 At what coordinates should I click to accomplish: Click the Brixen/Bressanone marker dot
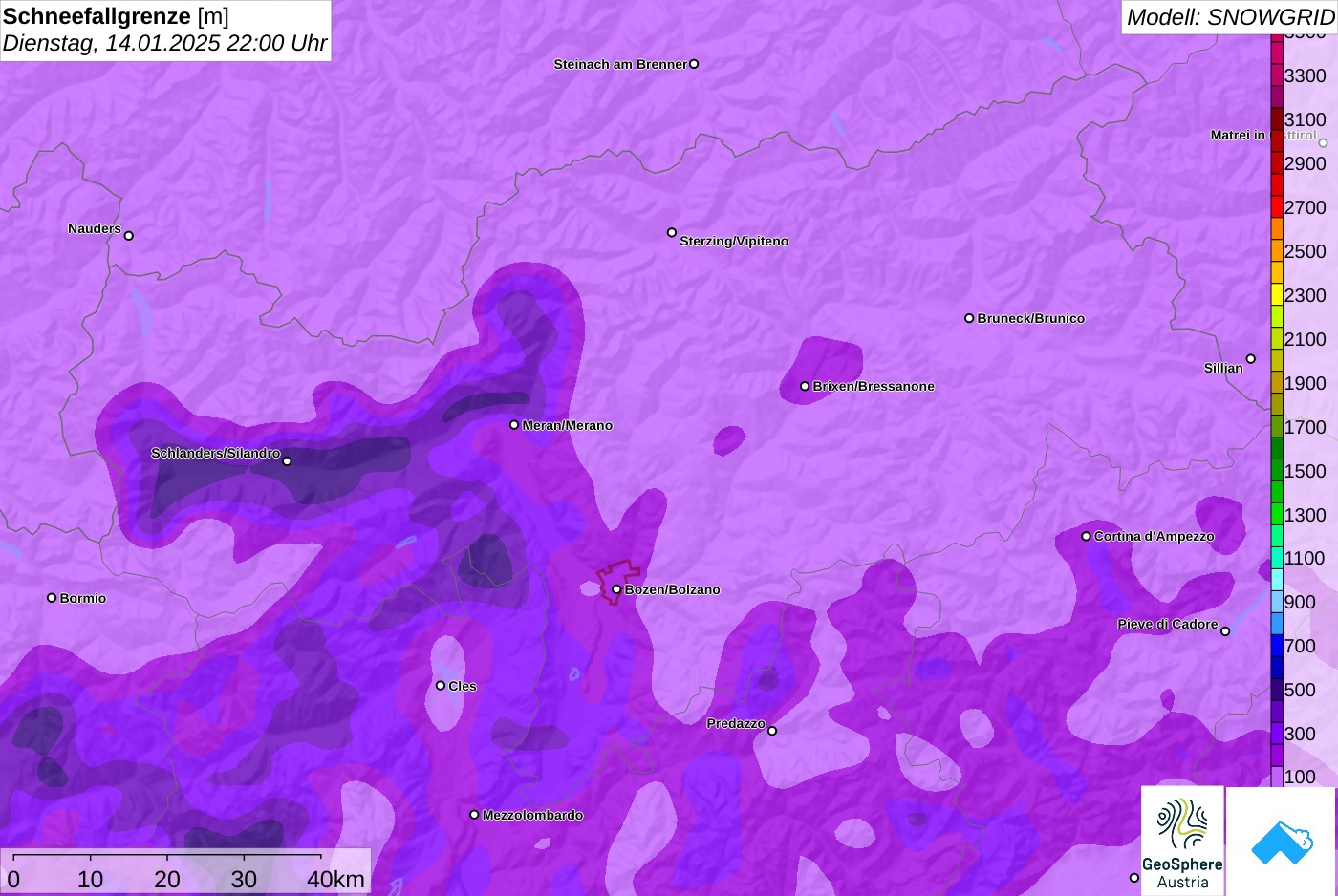[805, 386]
